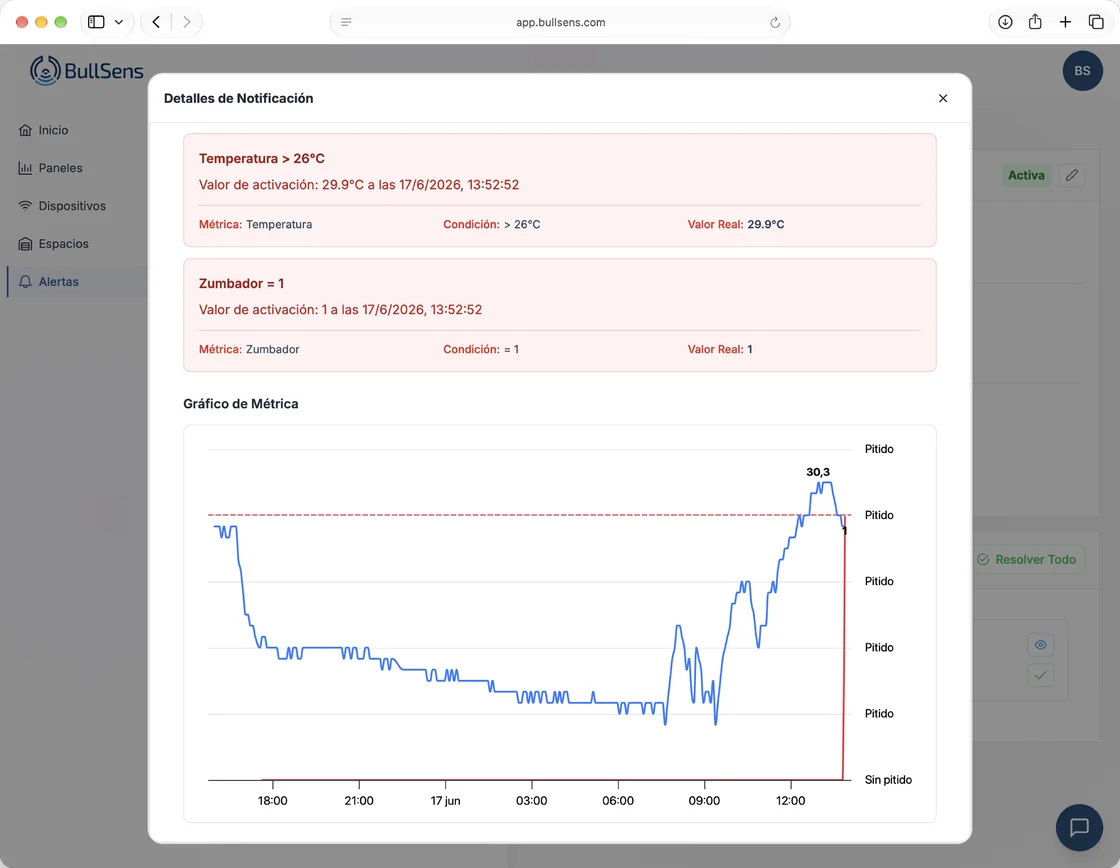Mark the alert resolved with the checkmark
Viewport: 1120px width, 868px height.
click(1041, 675)
